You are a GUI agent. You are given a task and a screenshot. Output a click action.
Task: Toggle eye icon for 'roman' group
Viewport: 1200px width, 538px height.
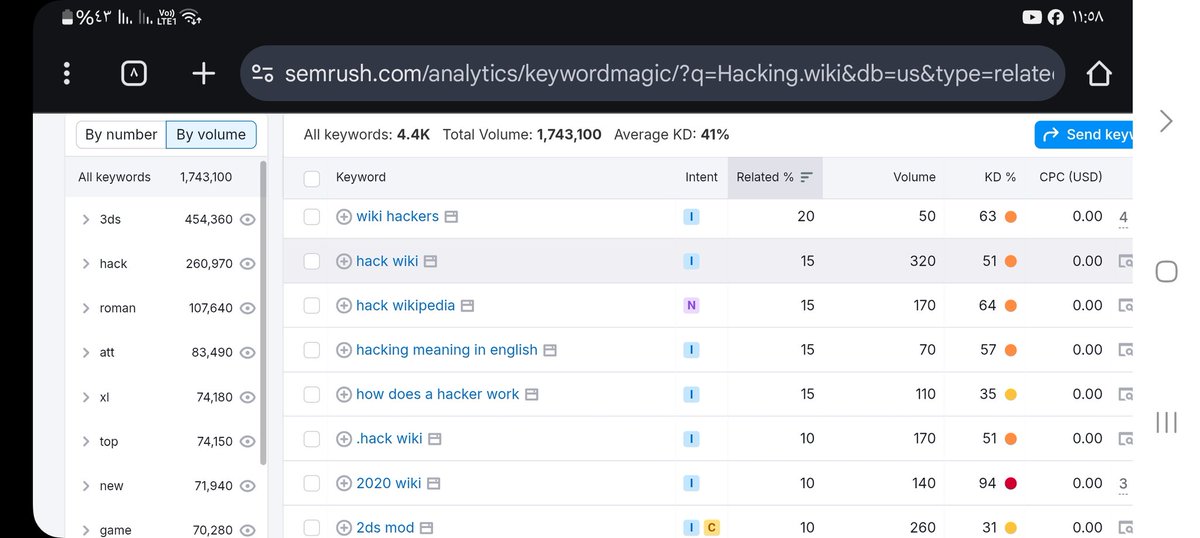point(248,308)
